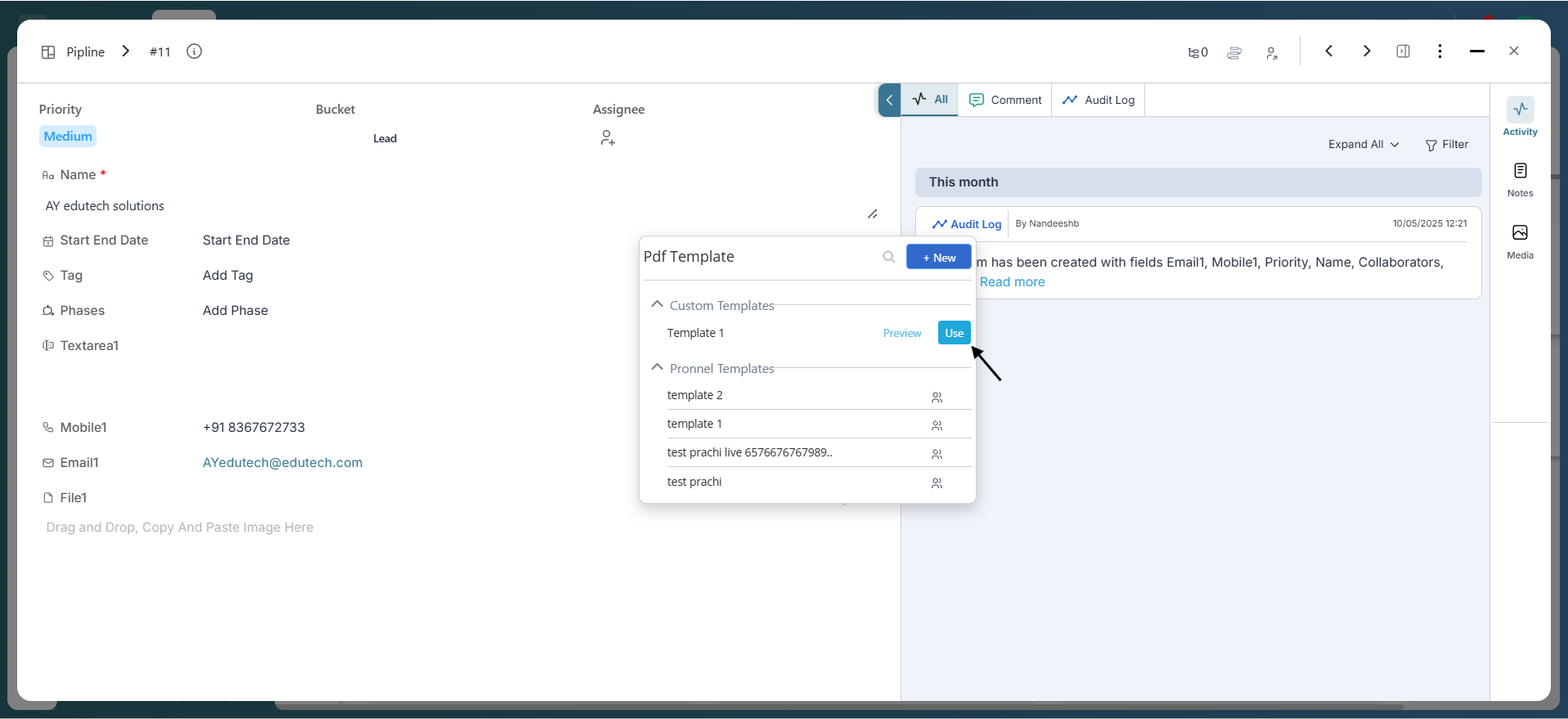This screenshot has width=1568, height=719.
Task: Click the users icon beside template 1
Action: point(937,425)
